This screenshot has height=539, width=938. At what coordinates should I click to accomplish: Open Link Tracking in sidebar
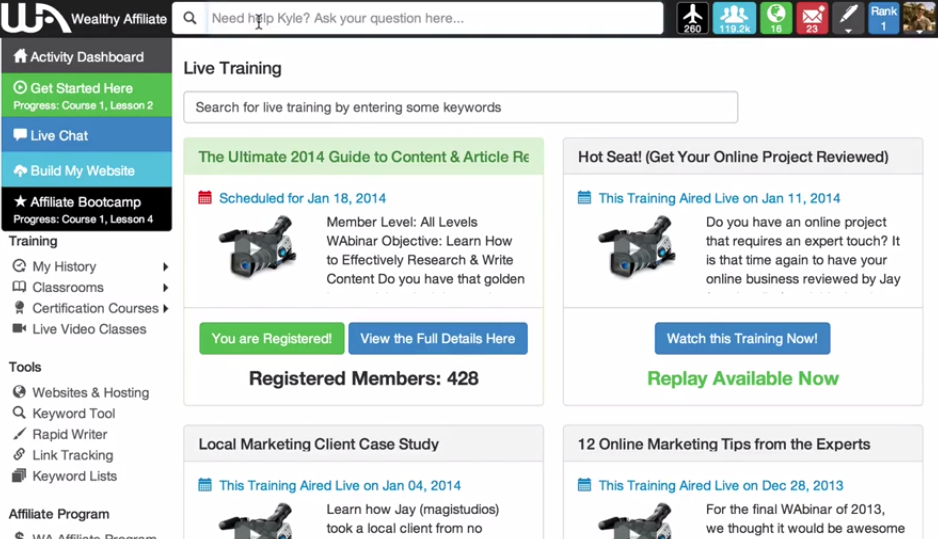(72, 455)
